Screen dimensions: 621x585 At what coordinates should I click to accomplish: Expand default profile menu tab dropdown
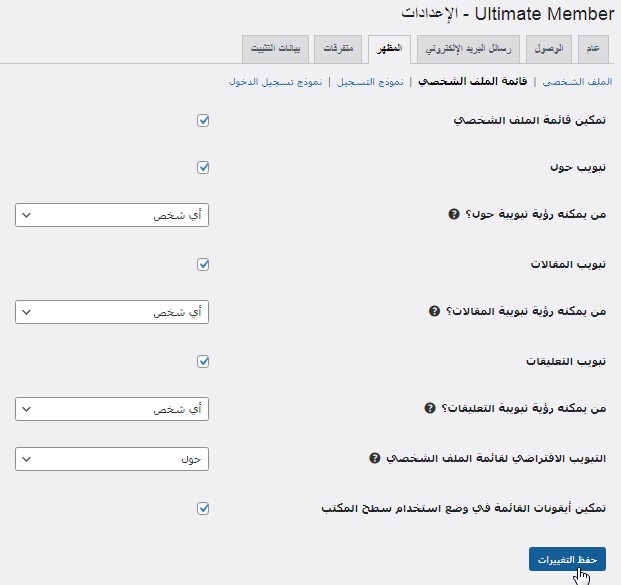pos(112,459)
